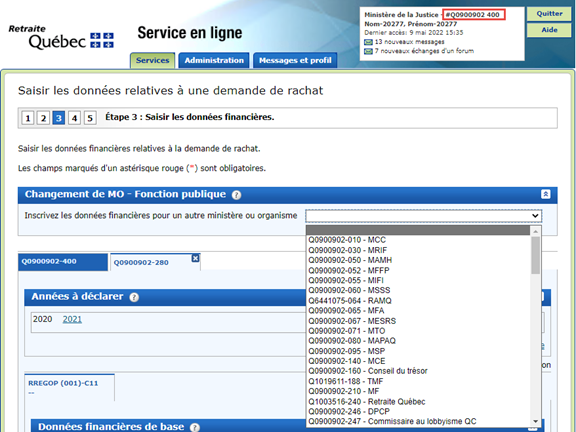This screenshot has height=432, width=576.
Task: Choose Q6441075-064 - RAMQ option
Action: click(x=418, y=300)
